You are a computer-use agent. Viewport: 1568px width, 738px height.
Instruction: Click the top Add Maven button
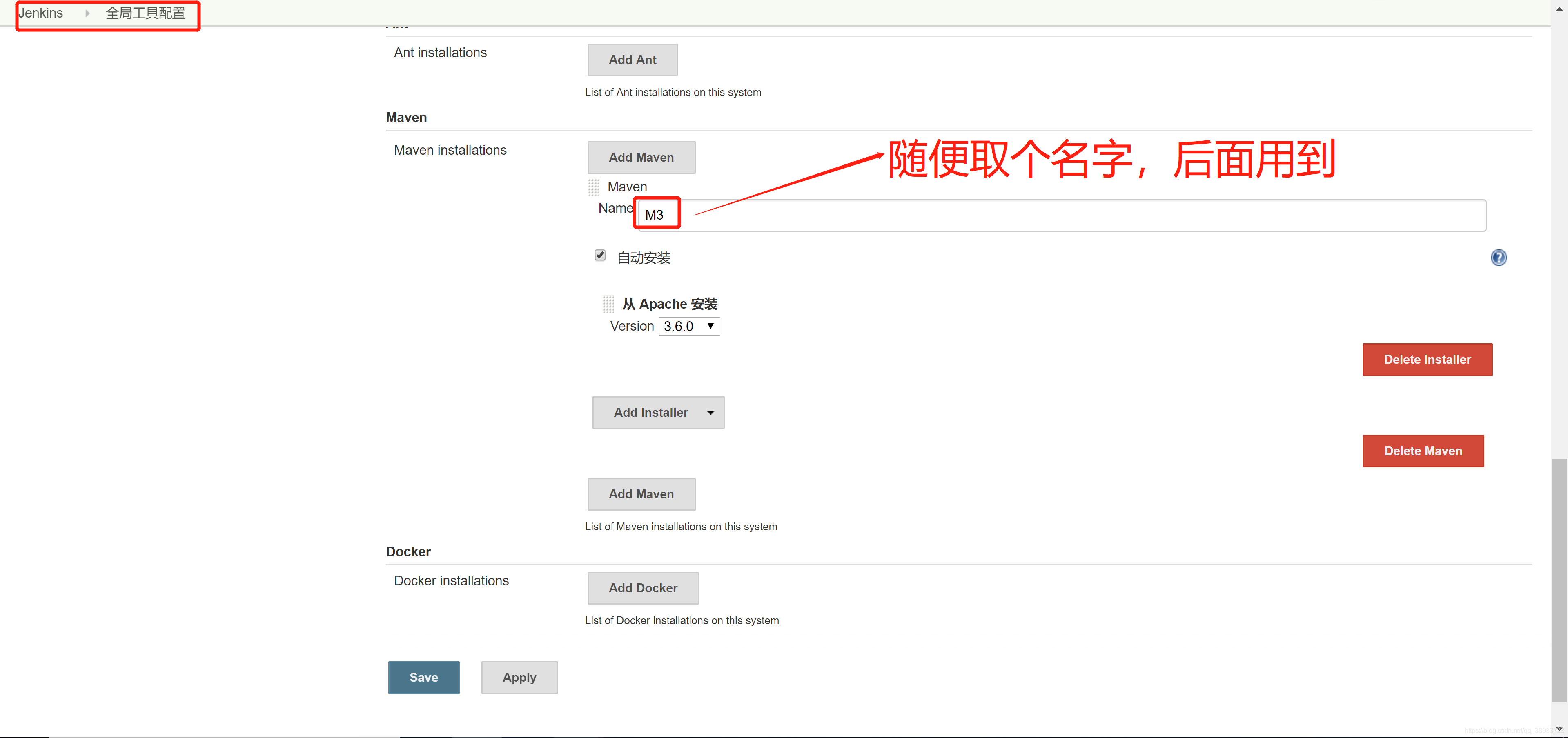point(641,158)
